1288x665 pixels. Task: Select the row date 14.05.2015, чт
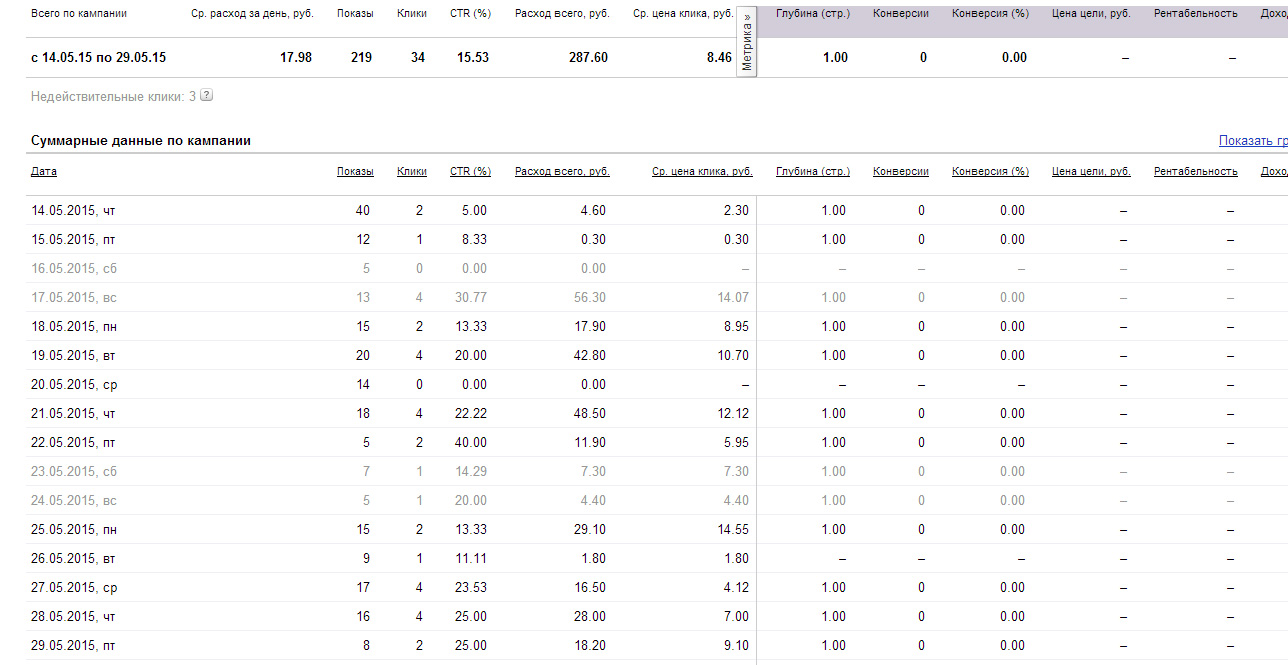click(x=73, y=211)
